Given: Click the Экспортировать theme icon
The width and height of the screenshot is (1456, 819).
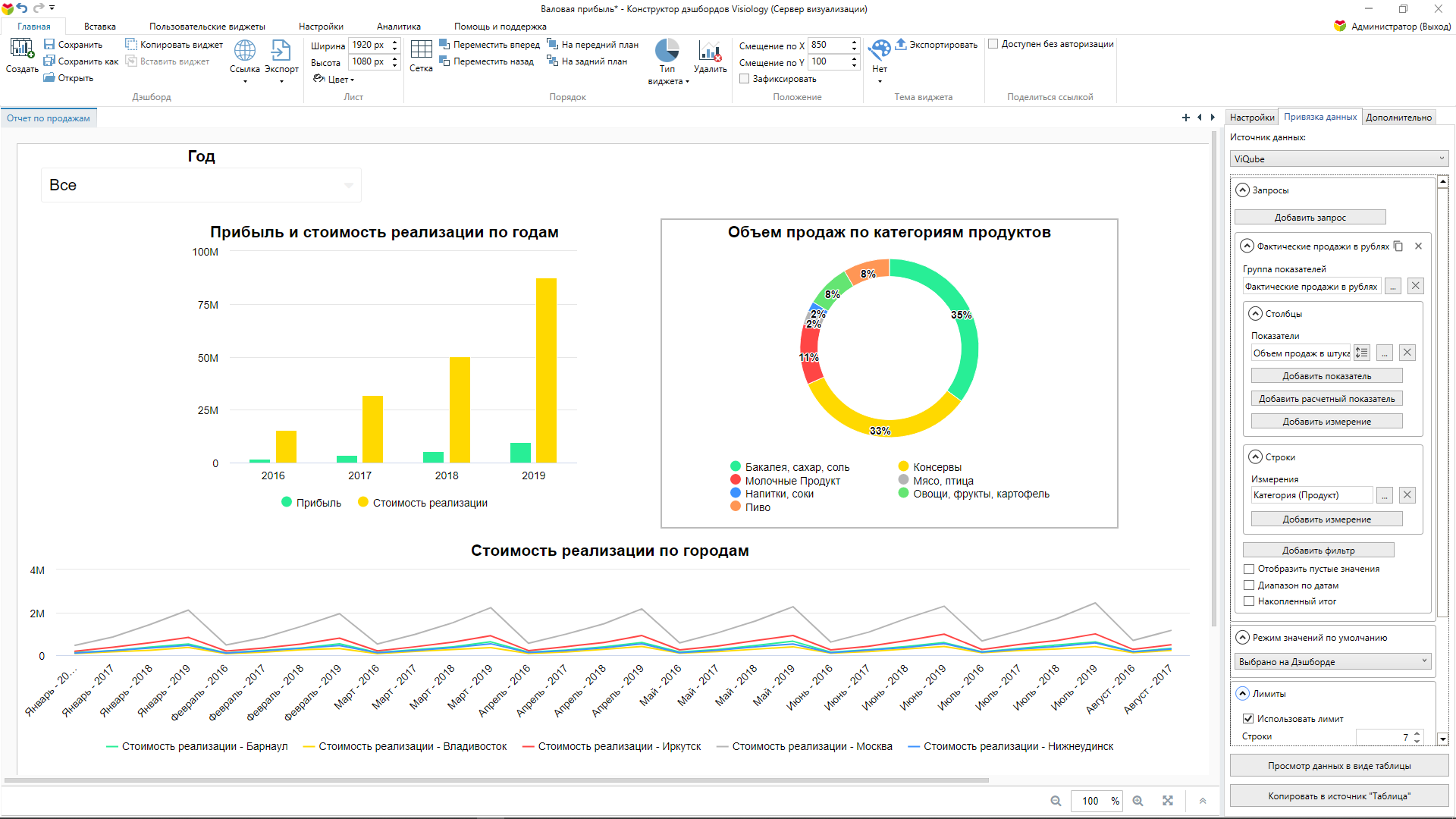Looking at the screenshot, I should tap(937, 45).
